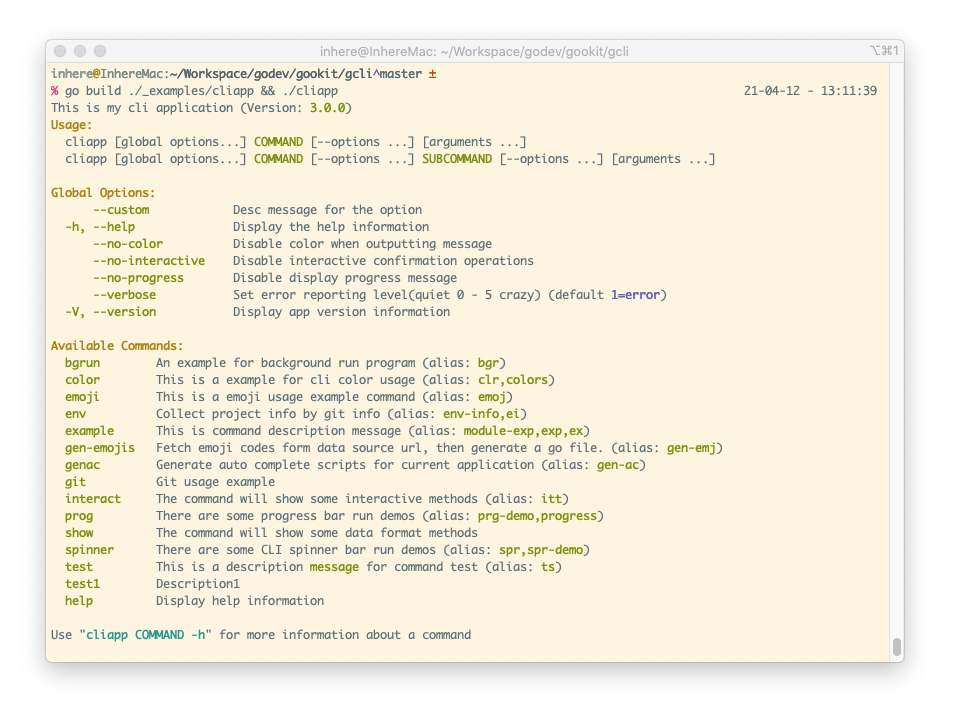The width and height of the screenshot is (958, 708).
Task: Select the "--help" global option text
Action: (112, 226)
